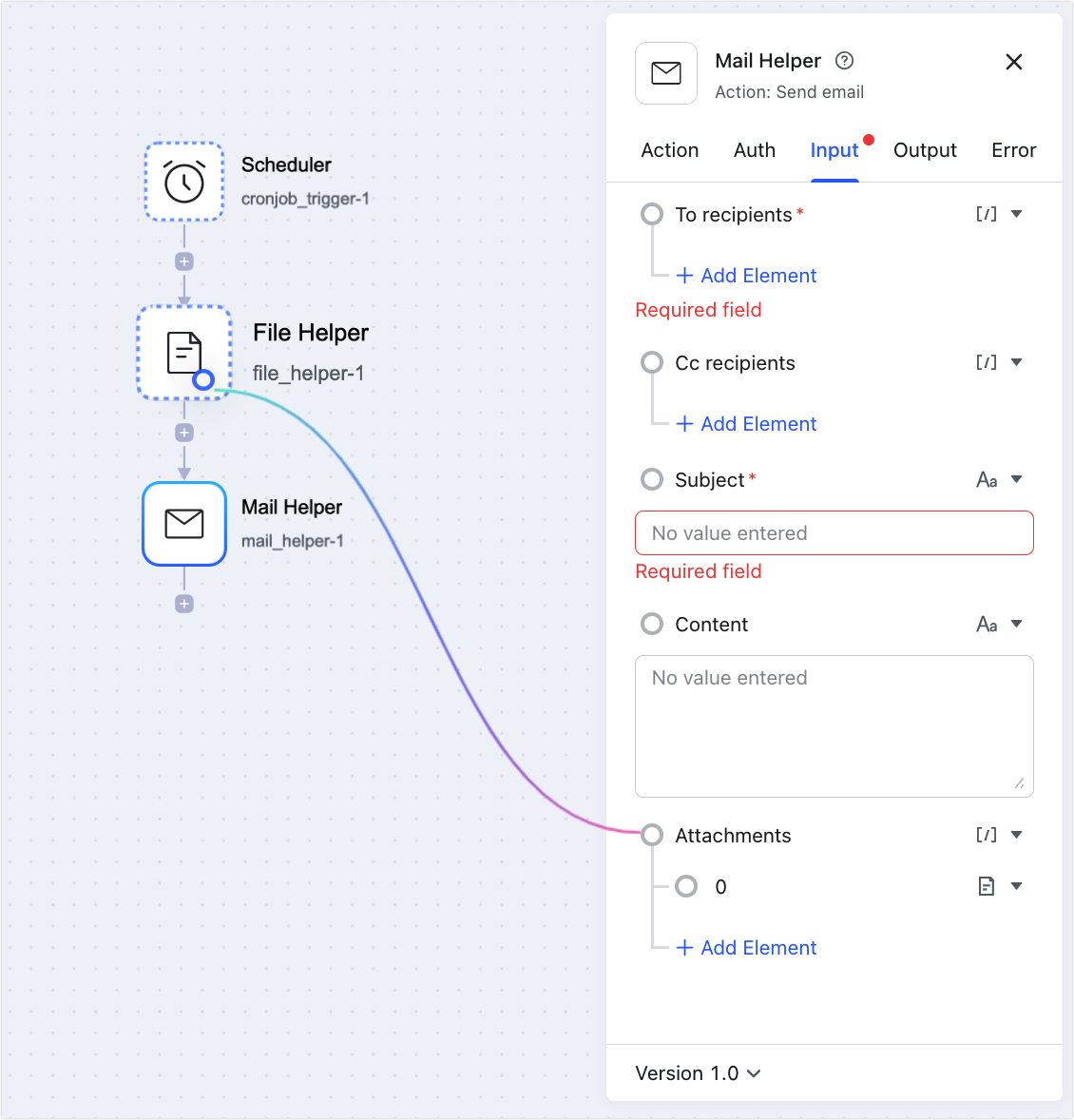
Task: Click Add Element under Attachments
Action: 746,948
